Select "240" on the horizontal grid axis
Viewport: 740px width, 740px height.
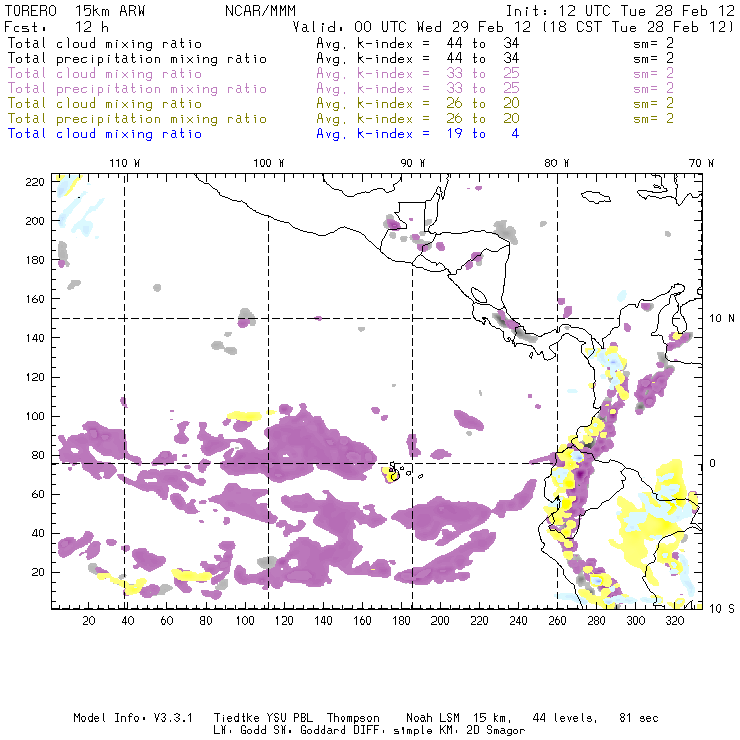click(x=518, y=621)
